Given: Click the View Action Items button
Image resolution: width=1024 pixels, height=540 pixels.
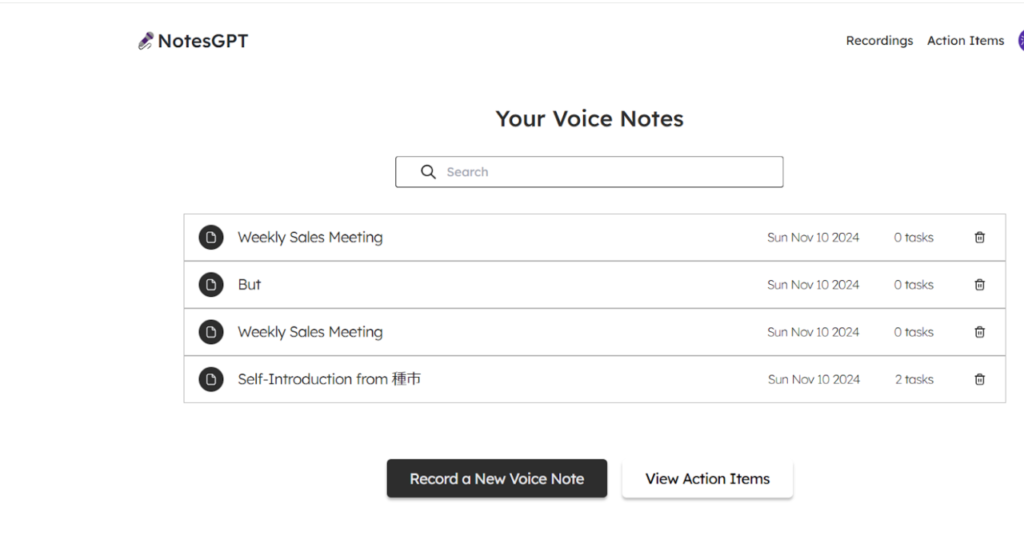Looking at the screenshot, I should (707, 479).
